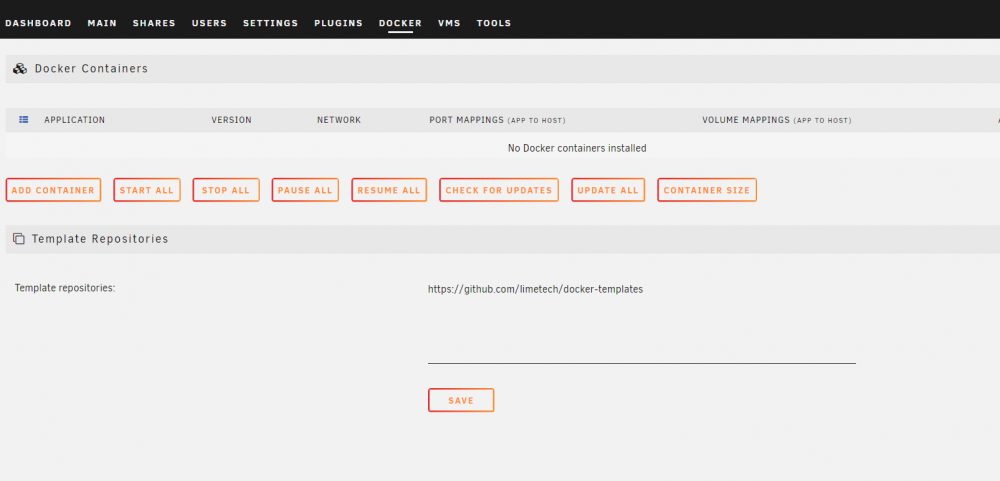Screen dimensions: 1000x481
Task: Click the list view icon beside Application
Action: 24,119
